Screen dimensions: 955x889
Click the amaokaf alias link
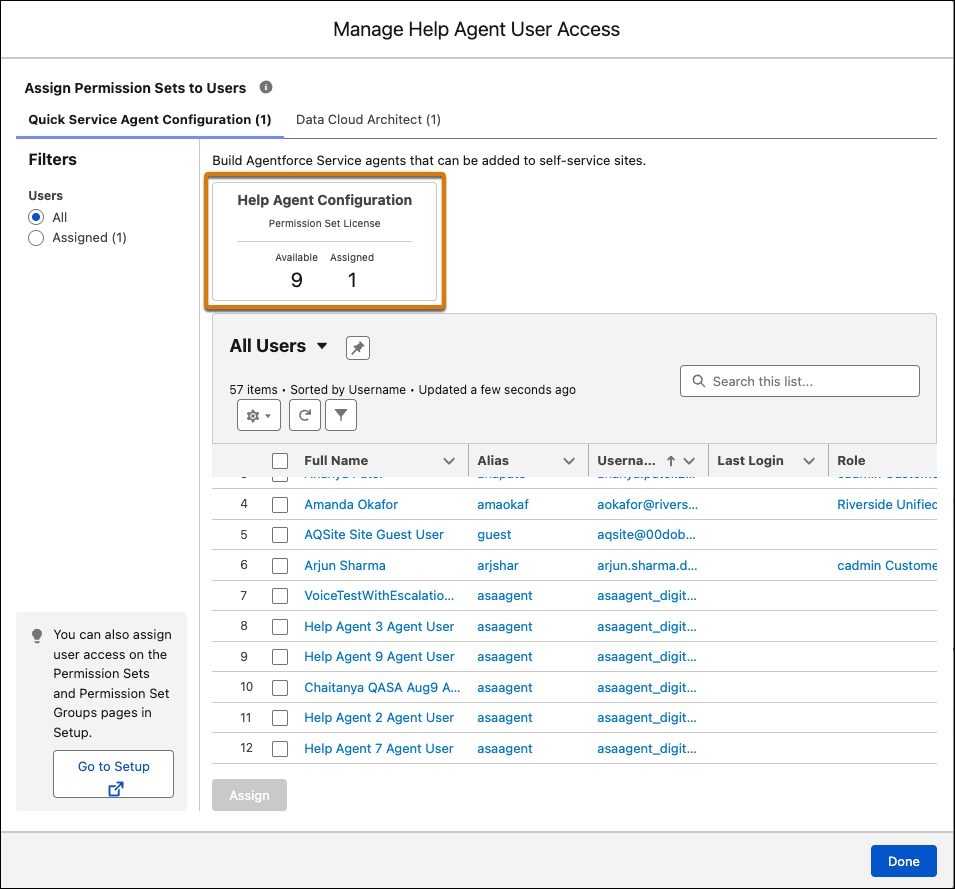[x=502, y=504]
